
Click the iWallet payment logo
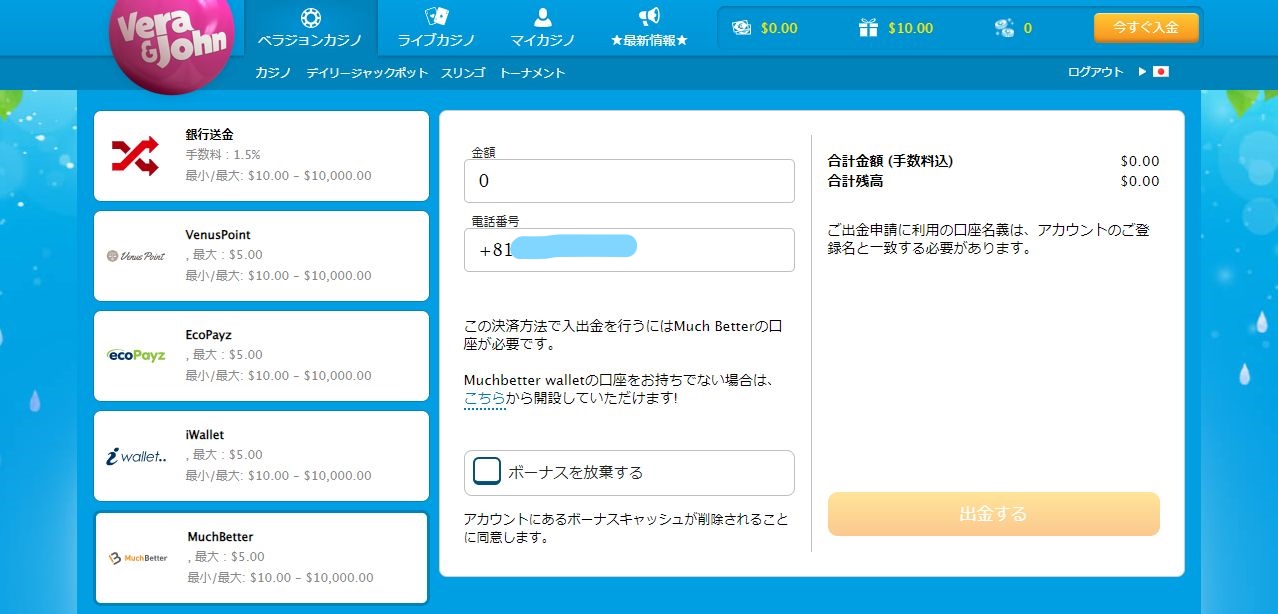click(136, 454)
